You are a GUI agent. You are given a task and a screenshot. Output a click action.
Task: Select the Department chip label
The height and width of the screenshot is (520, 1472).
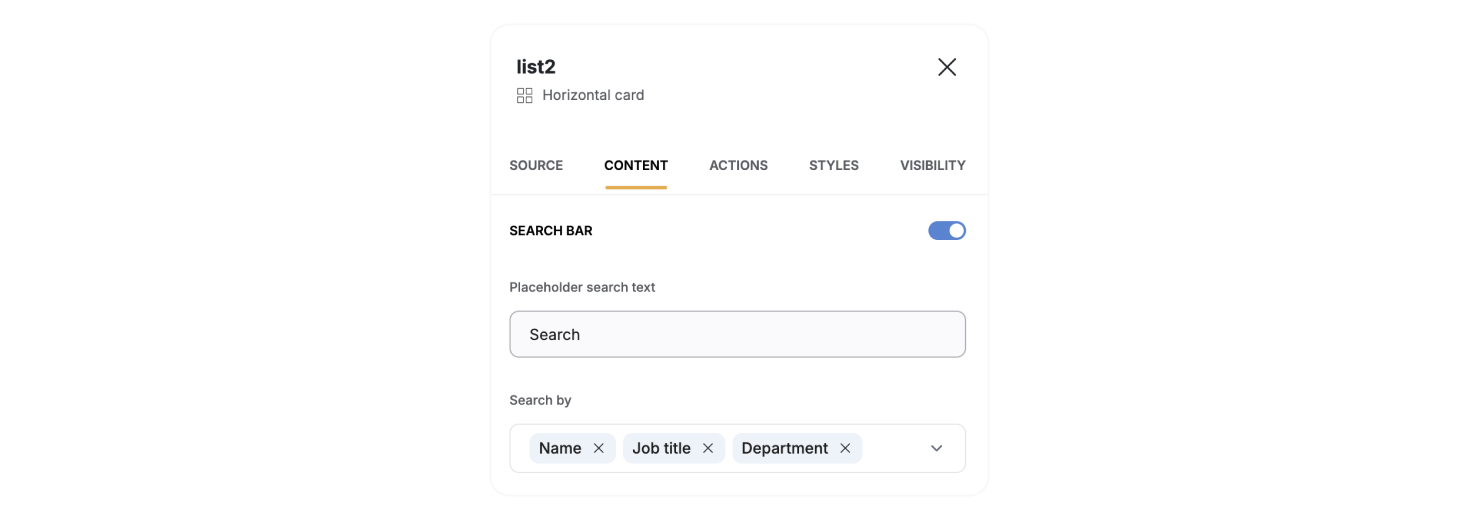tap(784, 448)
